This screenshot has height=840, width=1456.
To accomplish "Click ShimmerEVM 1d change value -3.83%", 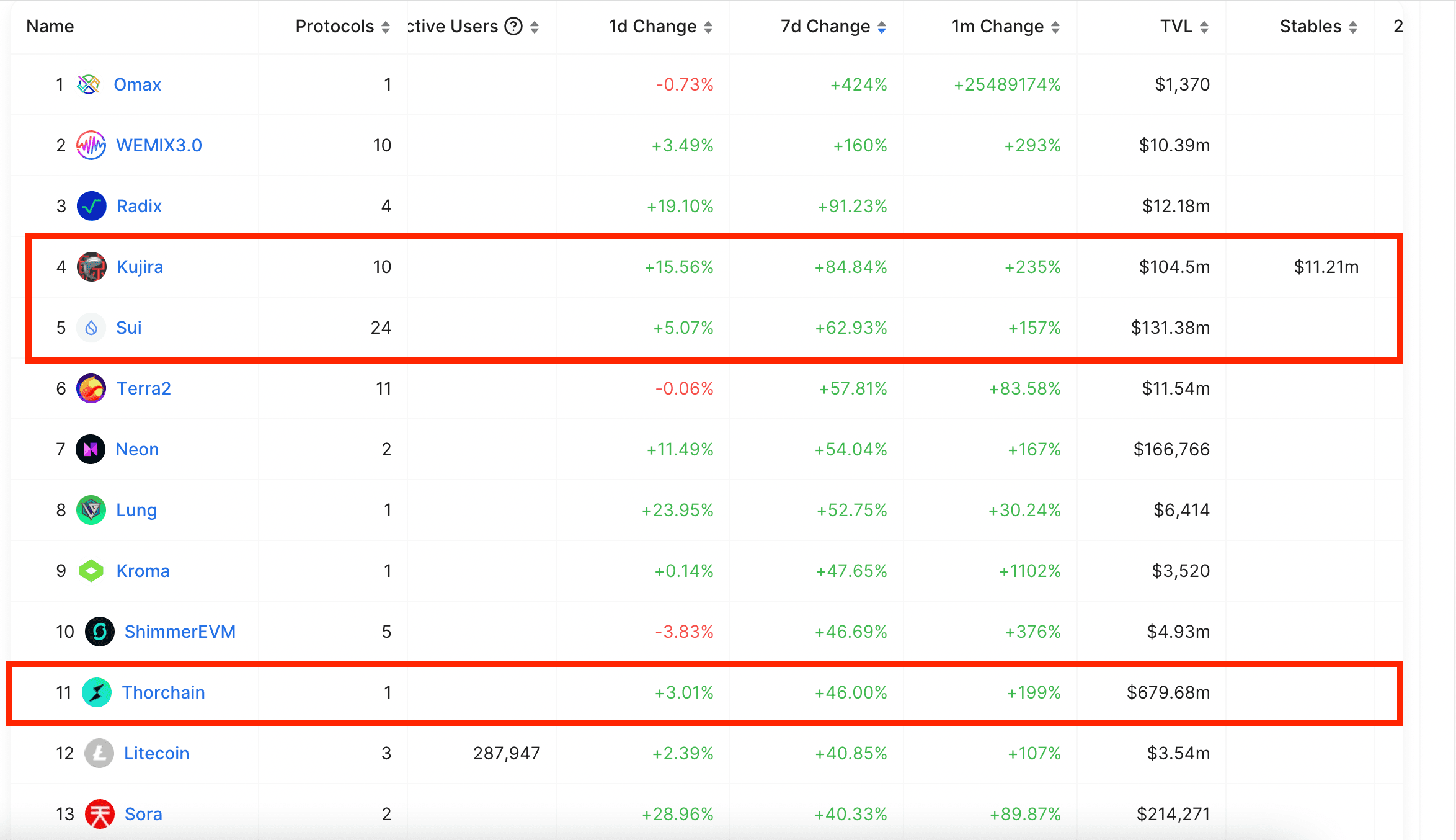I will tap(685, 632).
